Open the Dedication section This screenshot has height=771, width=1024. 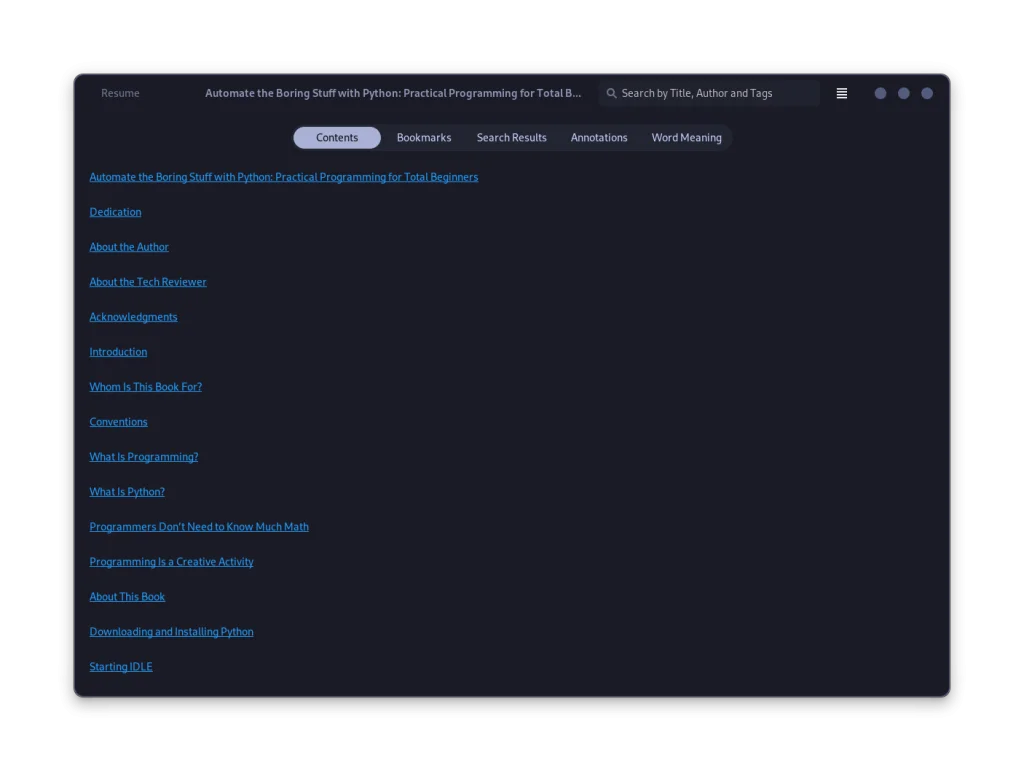coord(115,211)
